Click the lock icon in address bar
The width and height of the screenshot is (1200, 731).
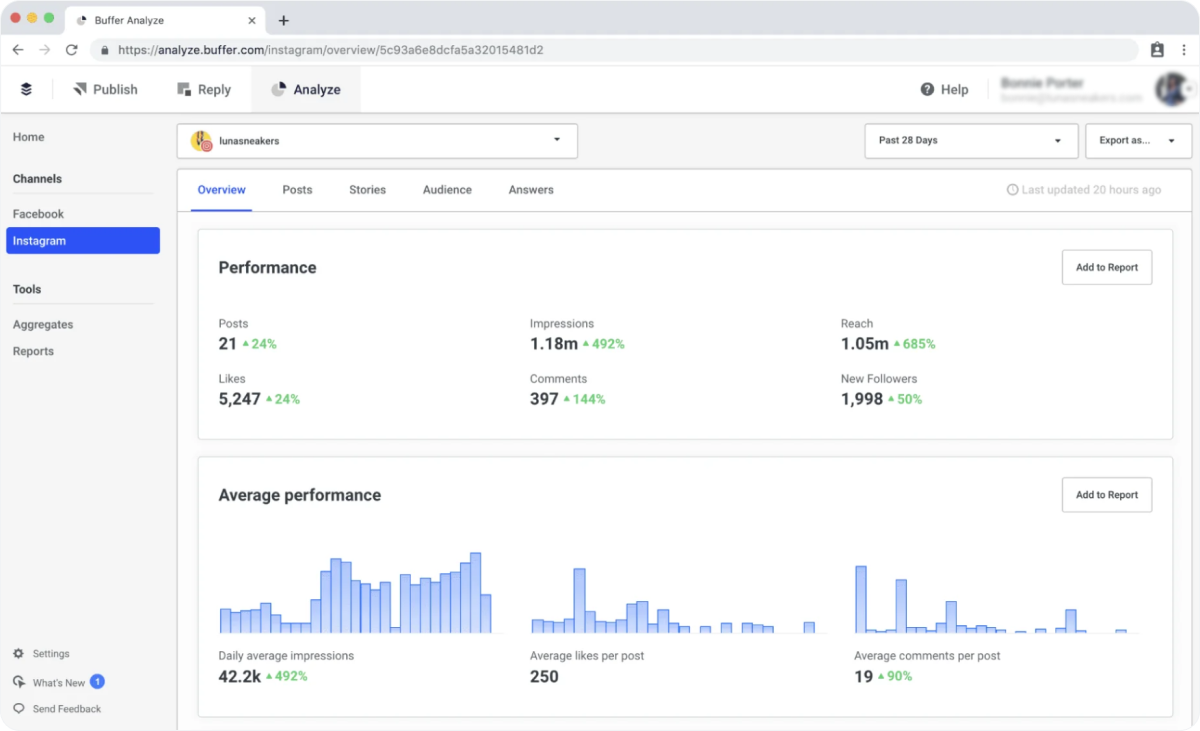tap(104, 49)
